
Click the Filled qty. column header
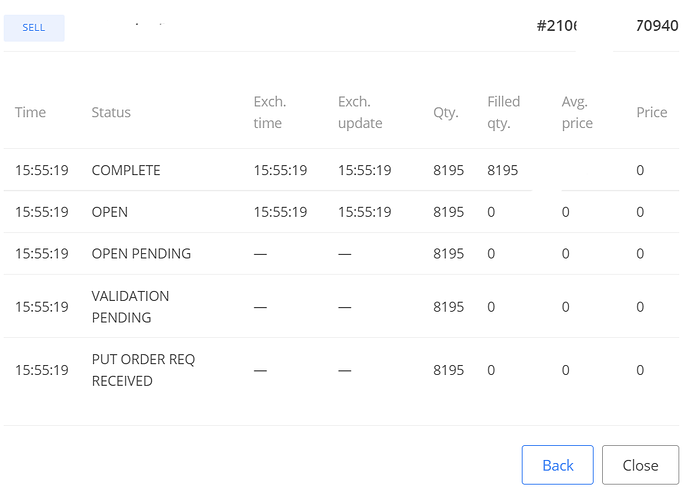(x=503, y=112)
